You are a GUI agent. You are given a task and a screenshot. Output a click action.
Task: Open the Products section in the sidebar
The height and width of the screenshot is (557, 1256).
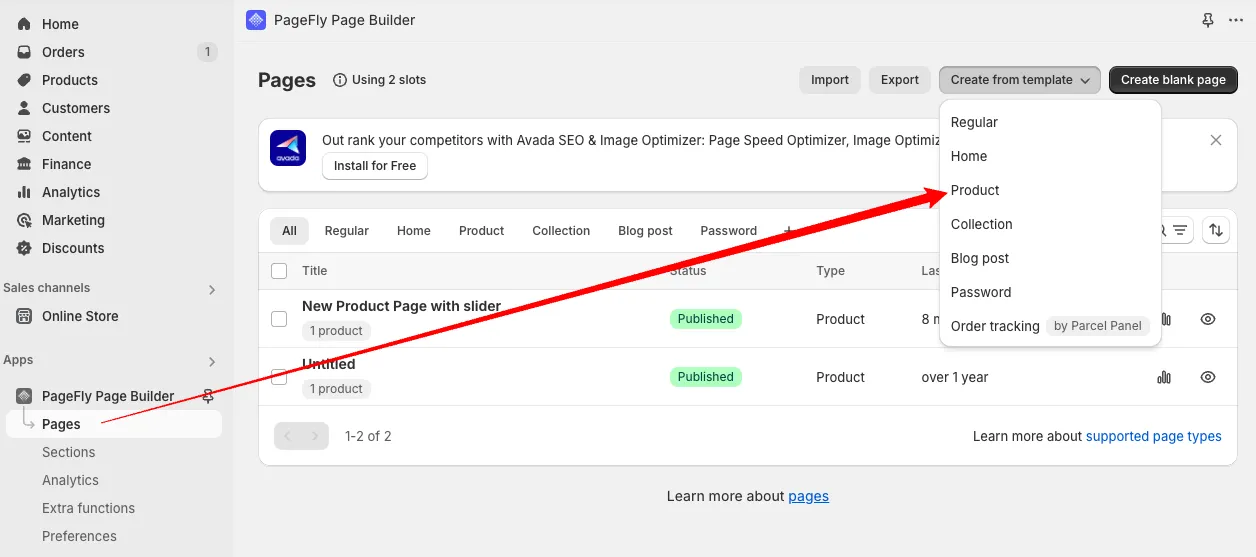(x=70, y=80)
